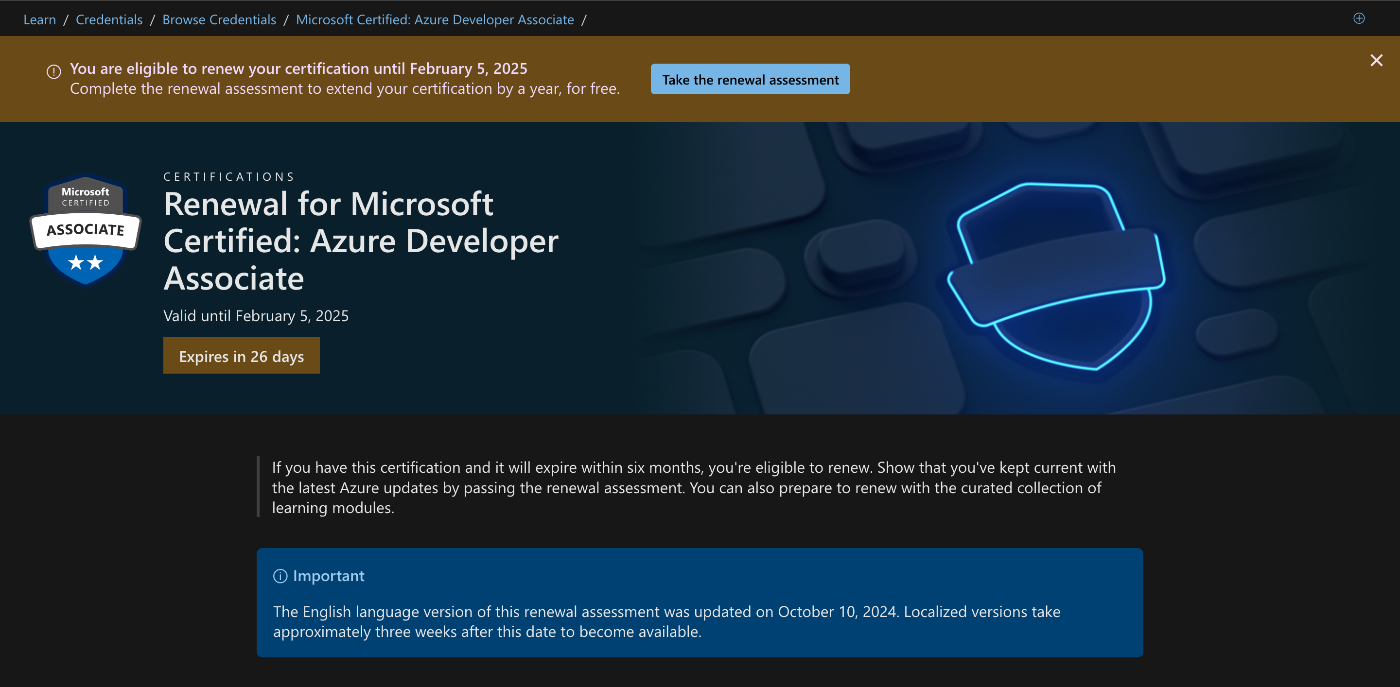Click the note about October 10, 2024 update
Viewport: 1400px width, 687px height.
(667, 621)
